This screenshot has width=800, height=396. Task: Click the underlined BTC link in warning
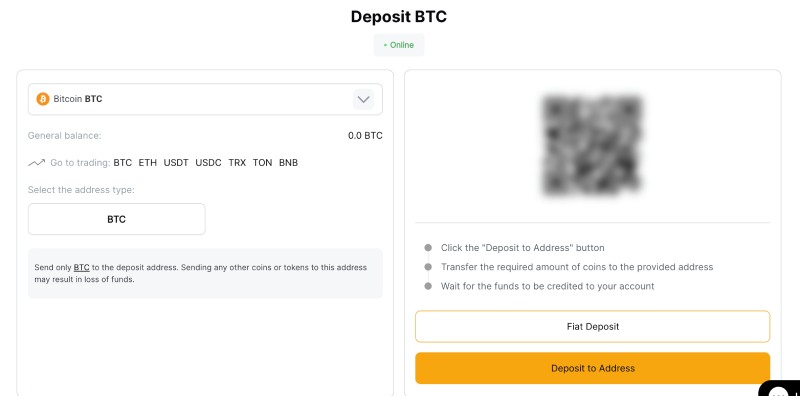pyautogui.click(x=82, y=267)
